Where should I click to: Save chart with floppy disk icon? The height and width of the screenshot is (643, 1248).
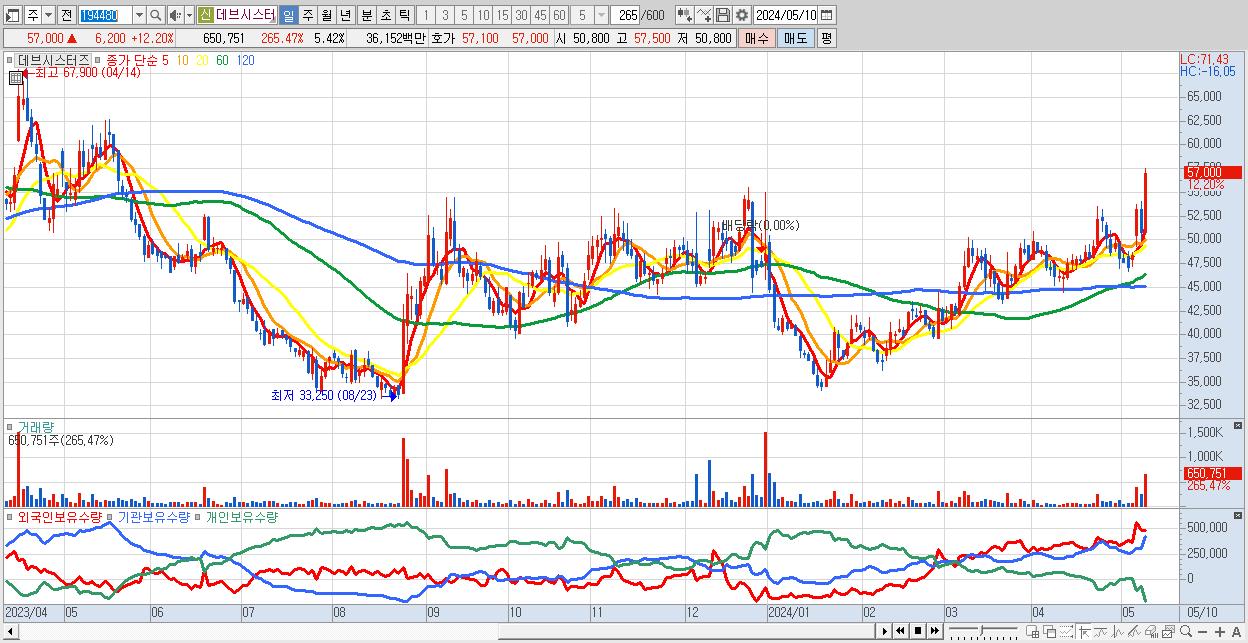point(723,15)
